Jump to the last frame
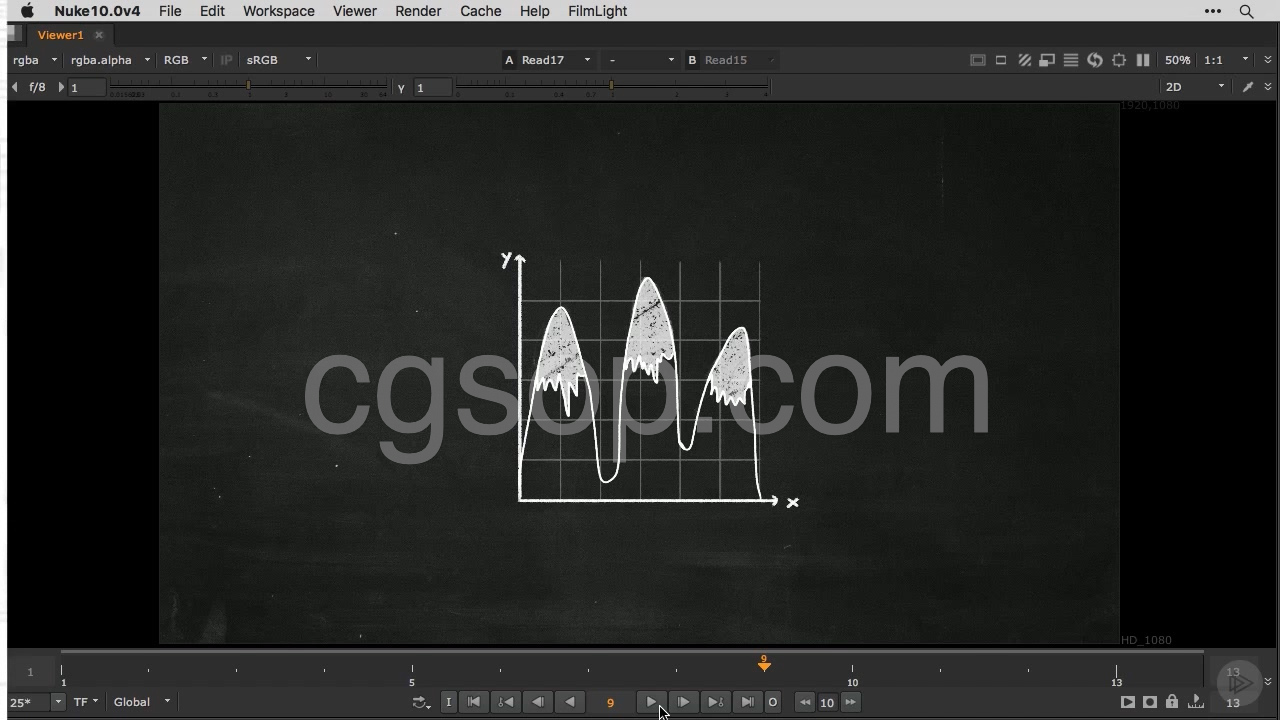 pos(747,702)
